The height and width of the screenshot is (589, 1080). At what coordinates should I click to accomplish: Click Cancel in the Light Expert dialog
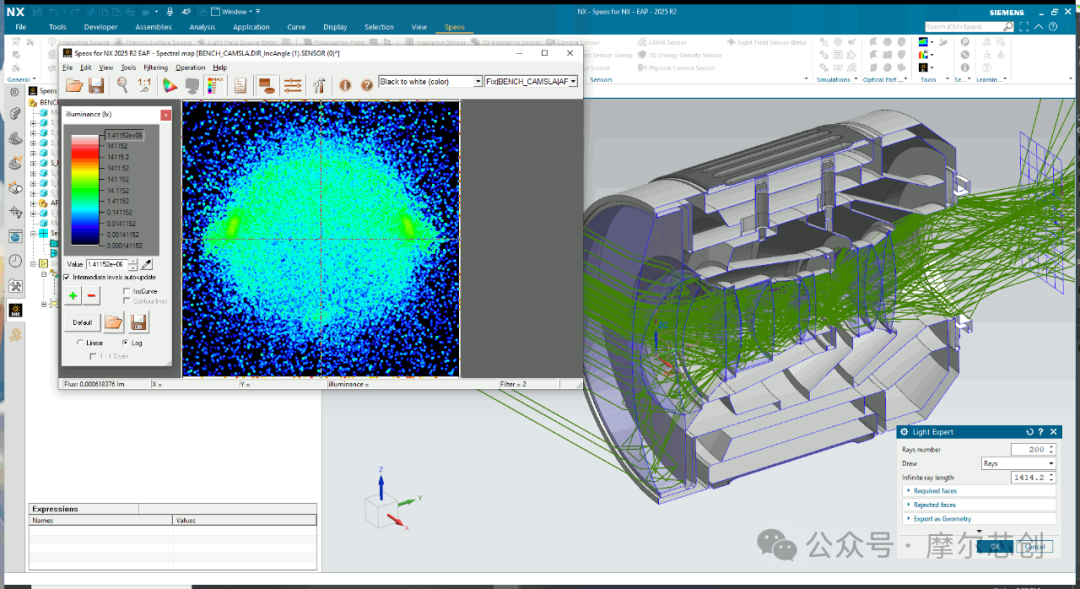tap(1035, 546)
